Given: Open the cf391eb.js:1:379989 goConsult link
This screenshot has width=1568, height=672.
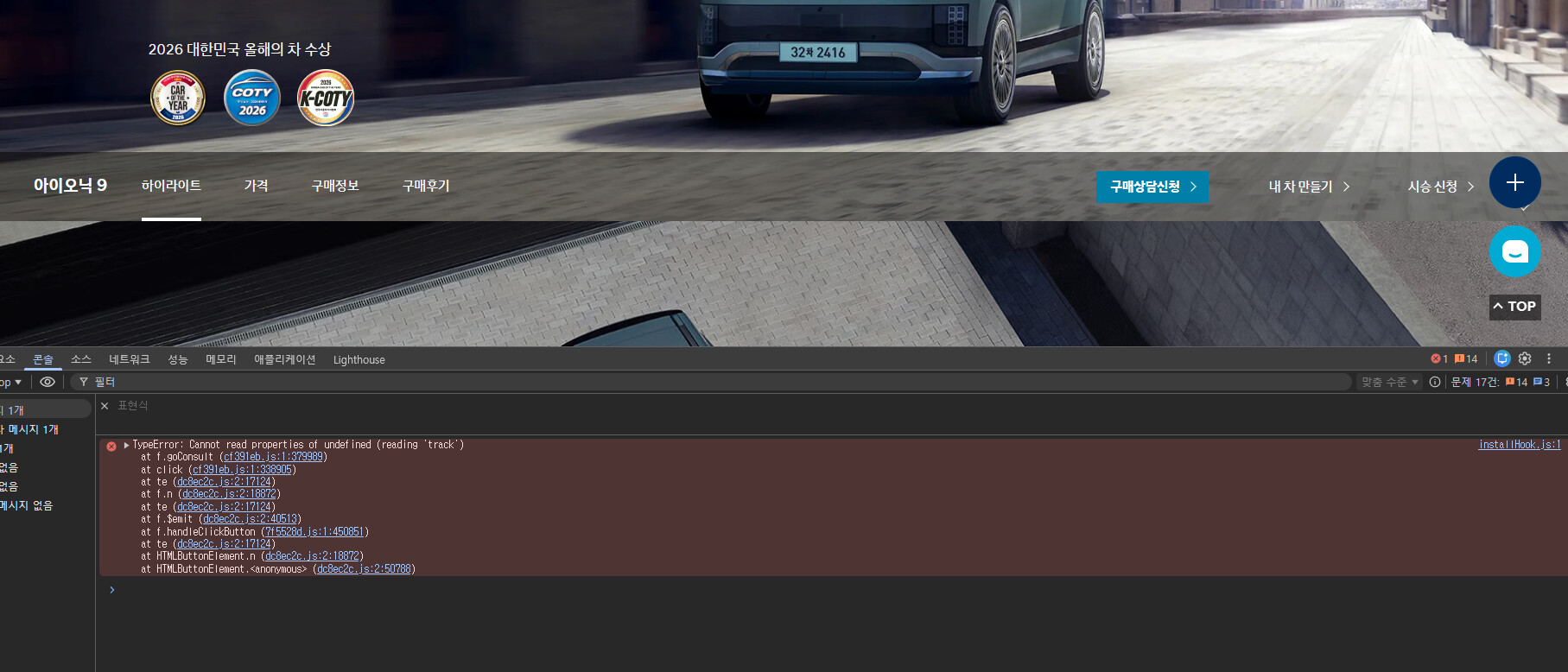Looking at the screenshot, I should pos(273,457).
